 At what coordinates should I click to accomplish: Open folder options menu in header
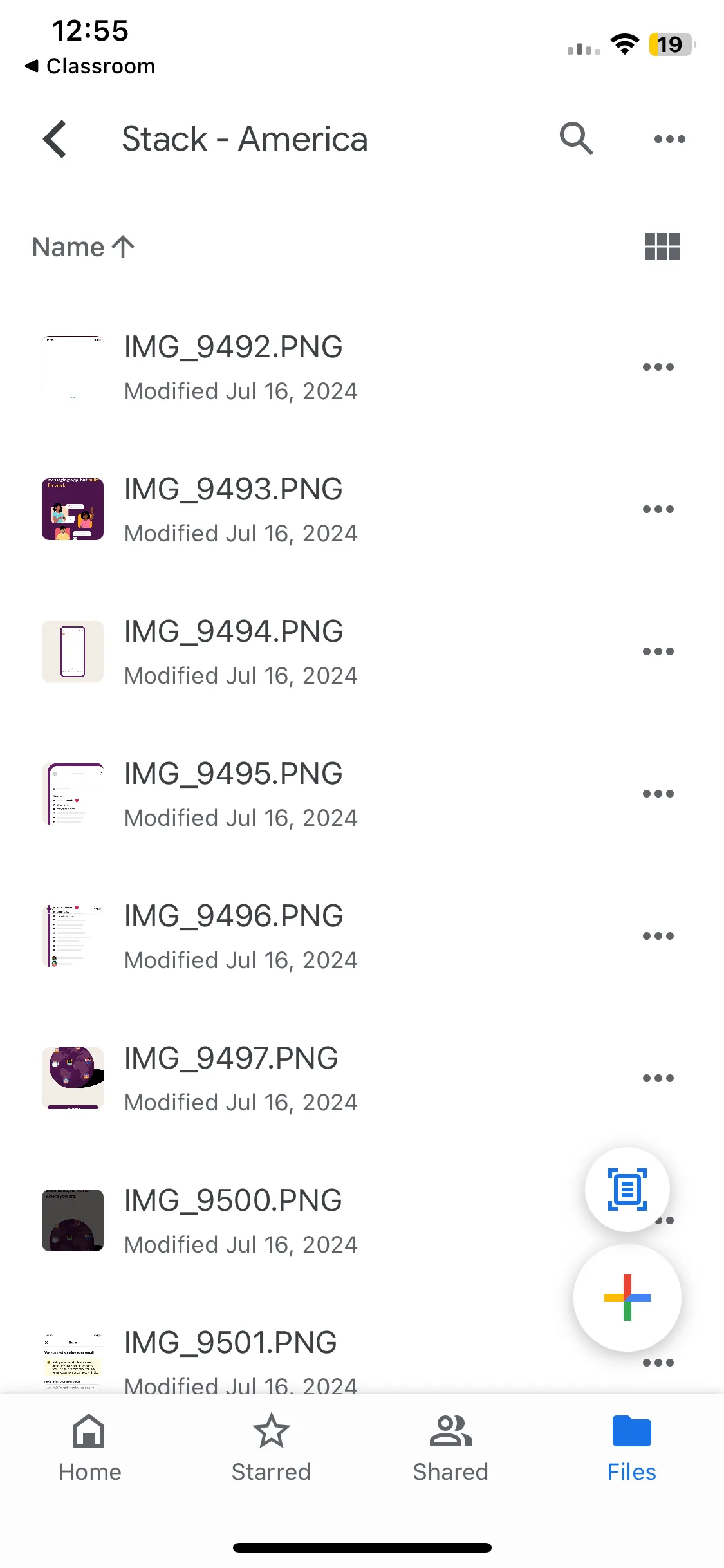[x=669, y=139]
